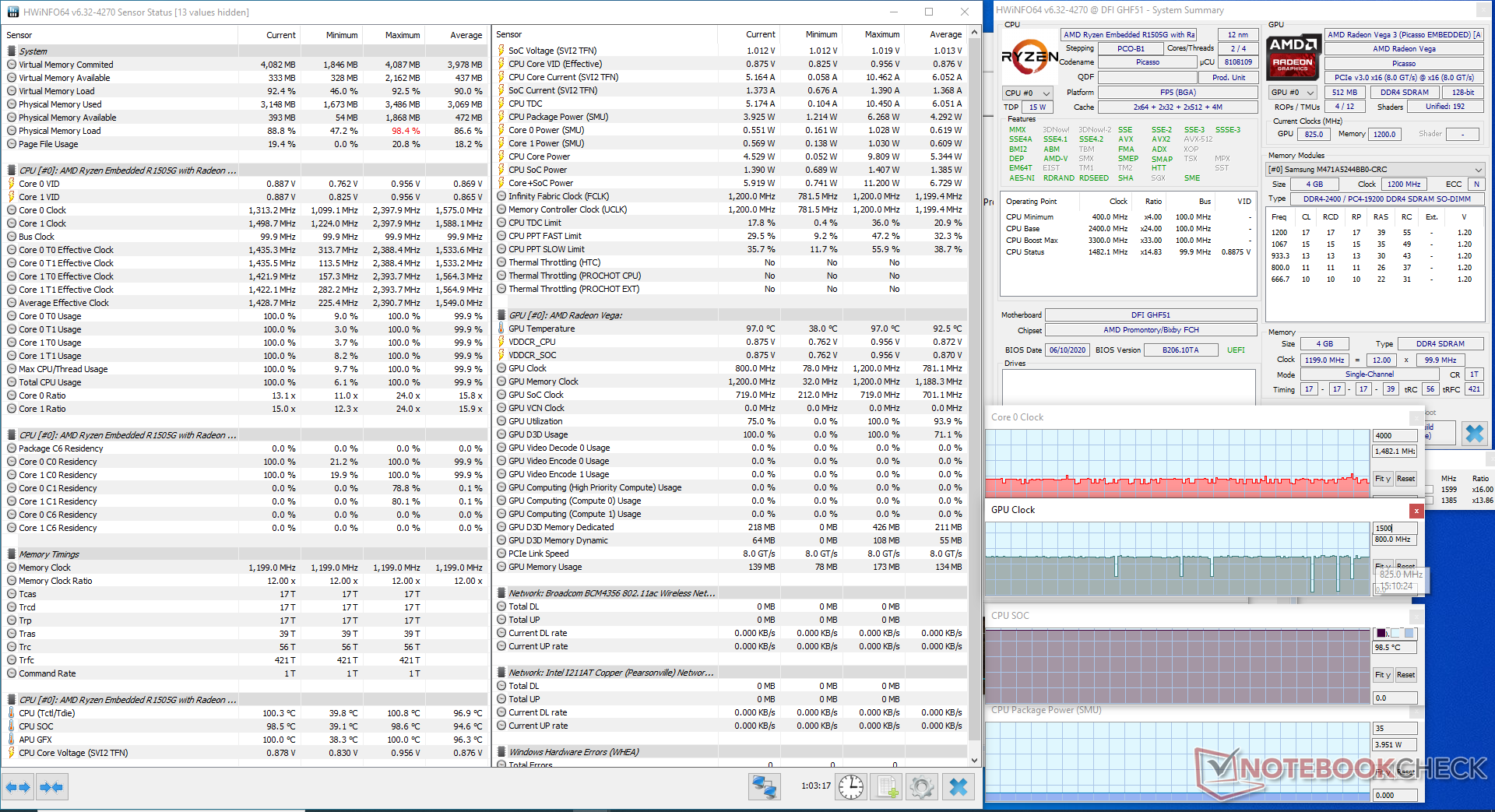
Task: Click the 4000 max field in Core 0 Clock graph
Action: tap(1395, 436)
